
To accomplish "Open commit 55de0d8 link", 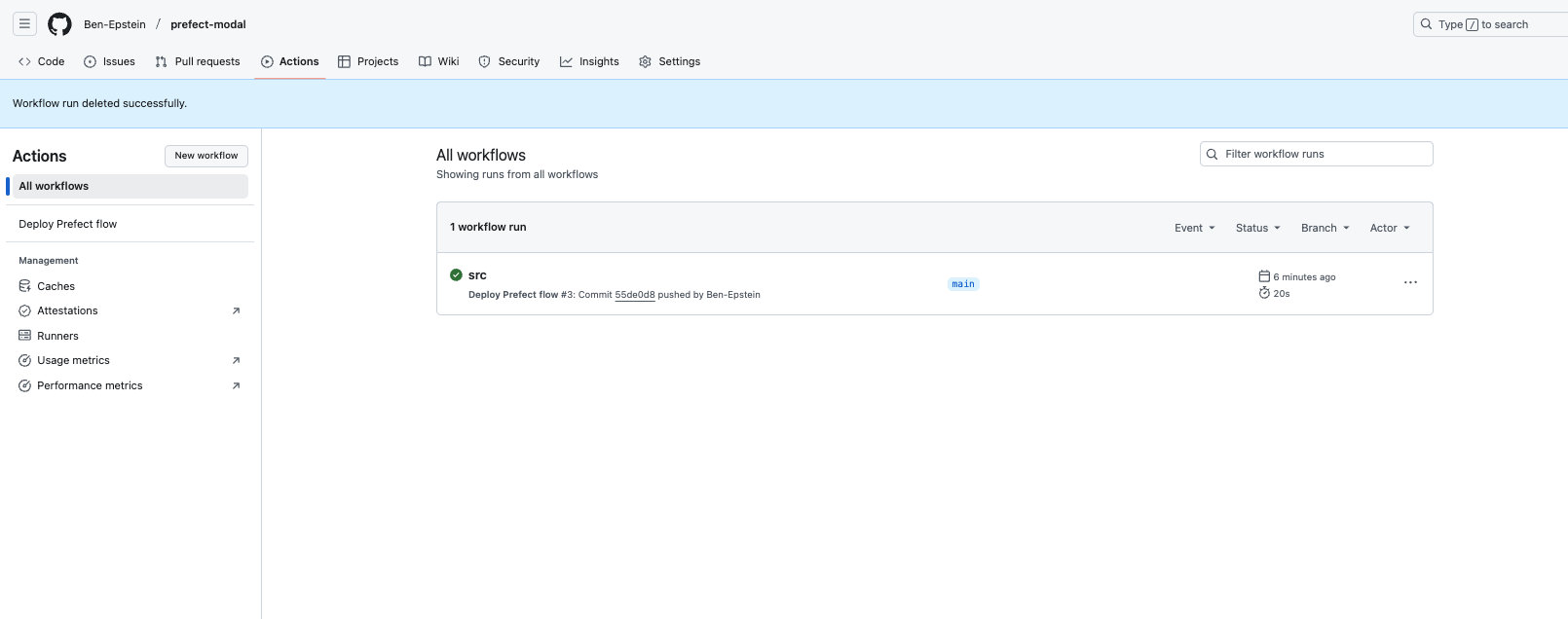I will 635,295.
